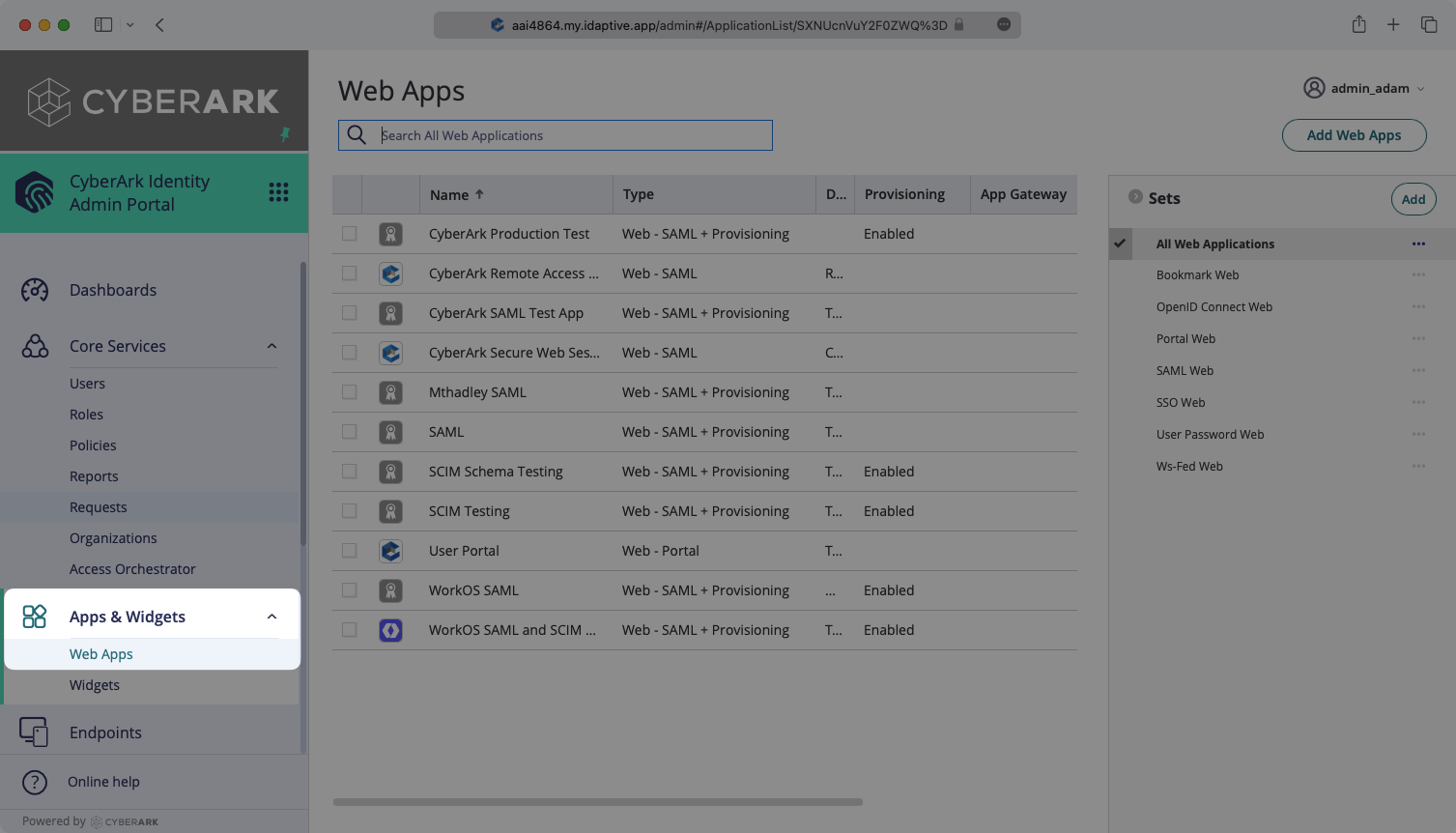Click the Add Web Apps button

click(1354, 135)
